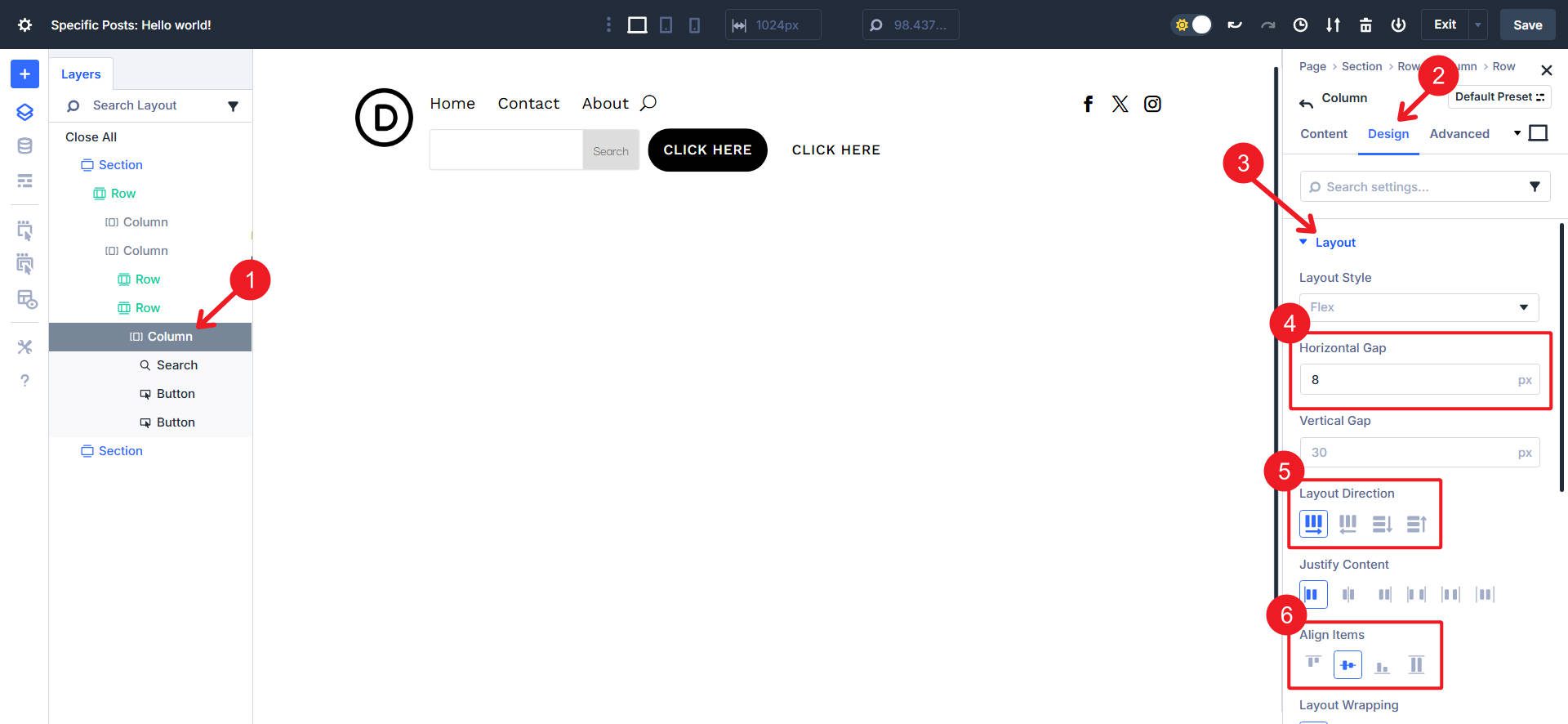
Task: Click the Horizontal Gap input field
Action: click(x=1409, y=380)
